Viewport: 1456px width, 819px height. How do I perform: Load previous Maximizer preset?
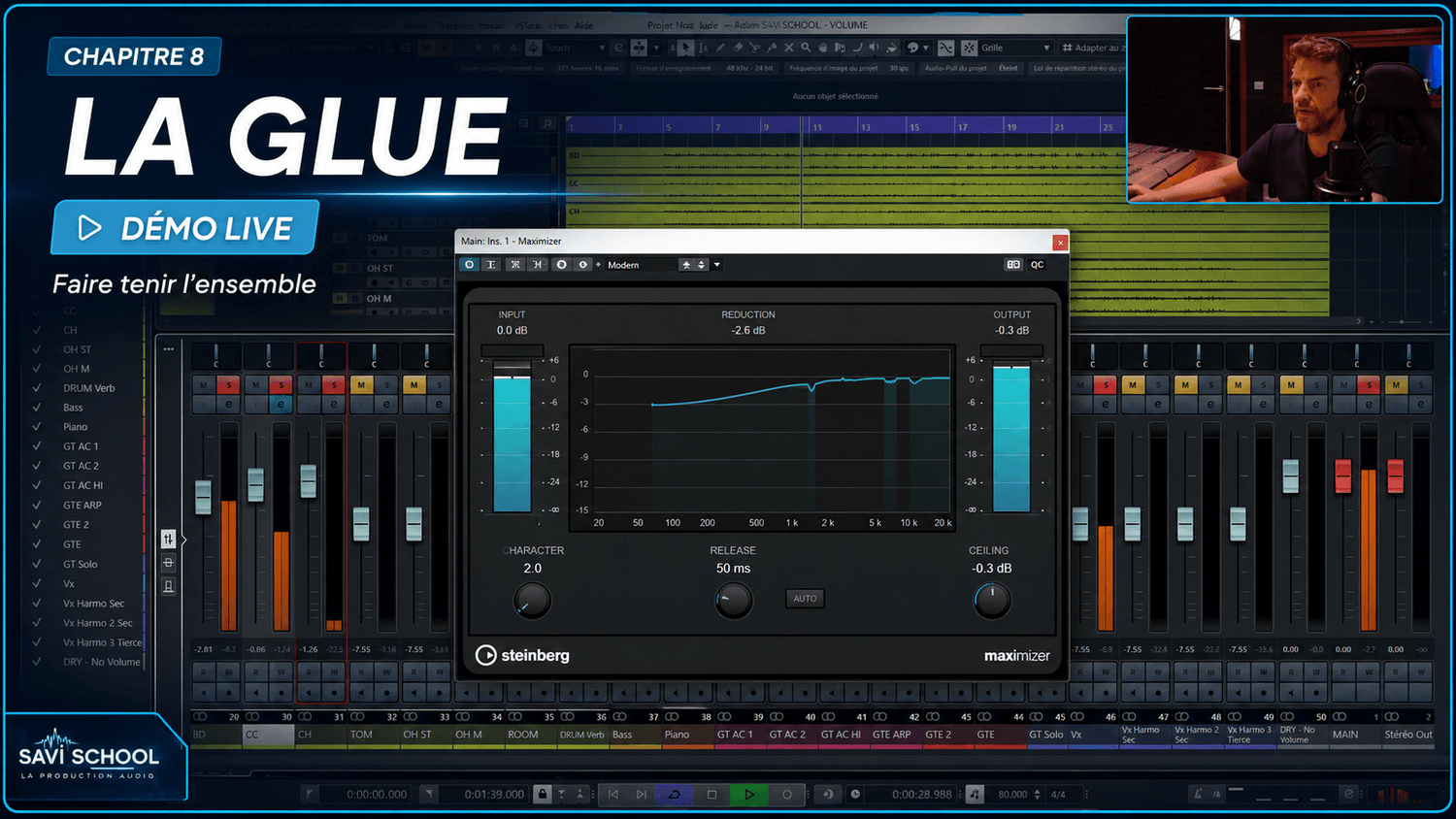tap(686, 265)
